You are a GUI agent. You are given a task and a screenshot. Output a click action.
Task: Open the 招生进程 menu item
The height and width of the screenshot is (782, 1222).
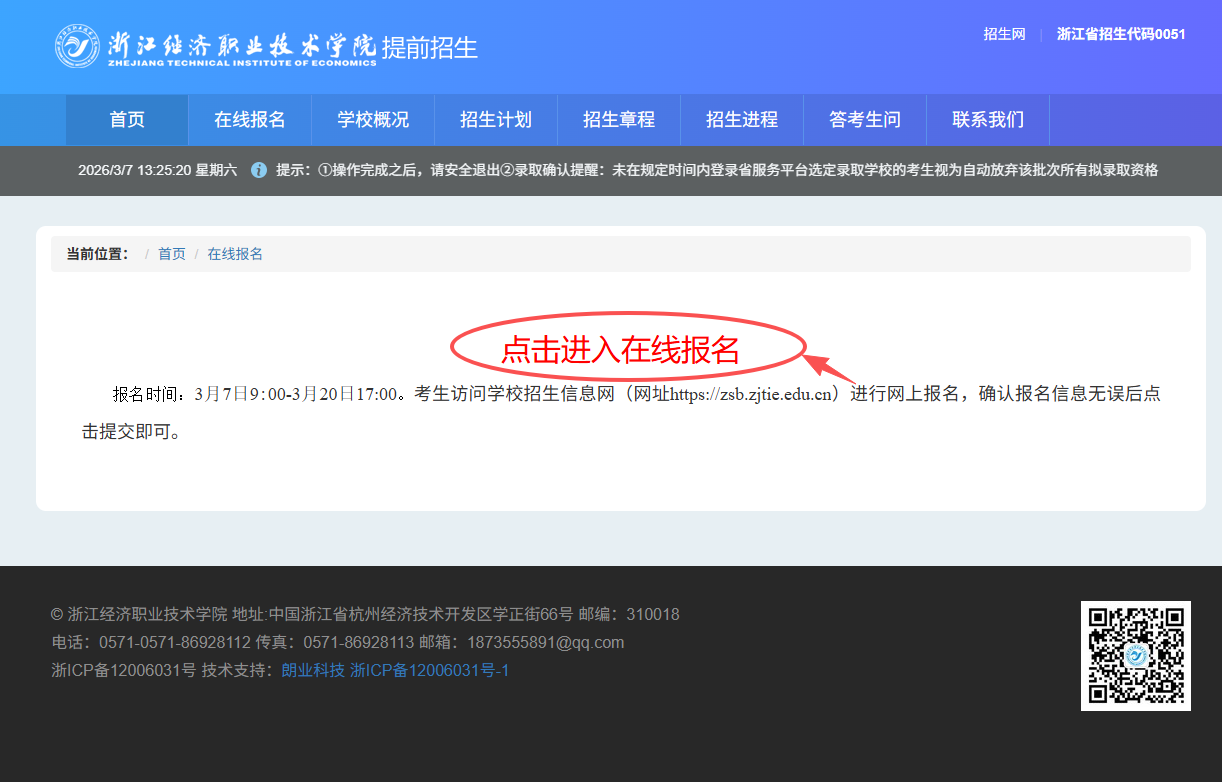click(742, 120)
